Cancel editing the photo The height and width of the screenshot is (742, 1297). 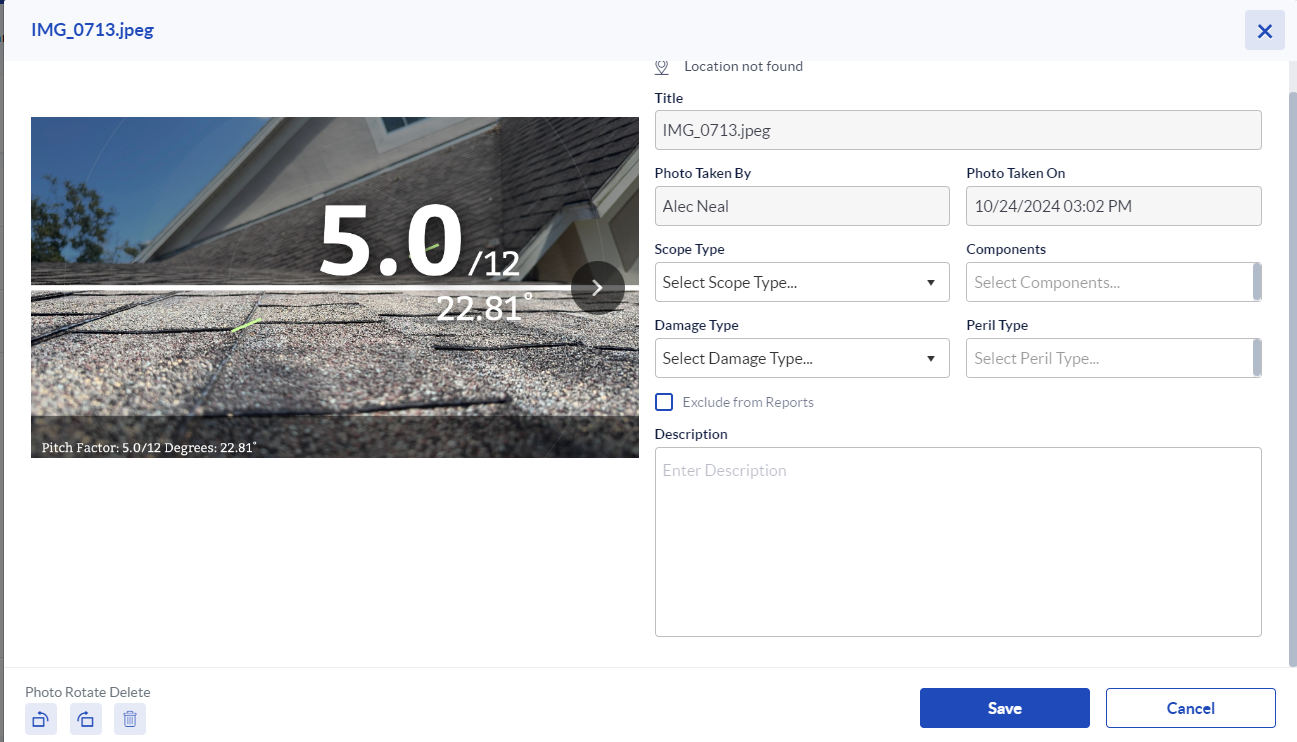click(1191, 708)
